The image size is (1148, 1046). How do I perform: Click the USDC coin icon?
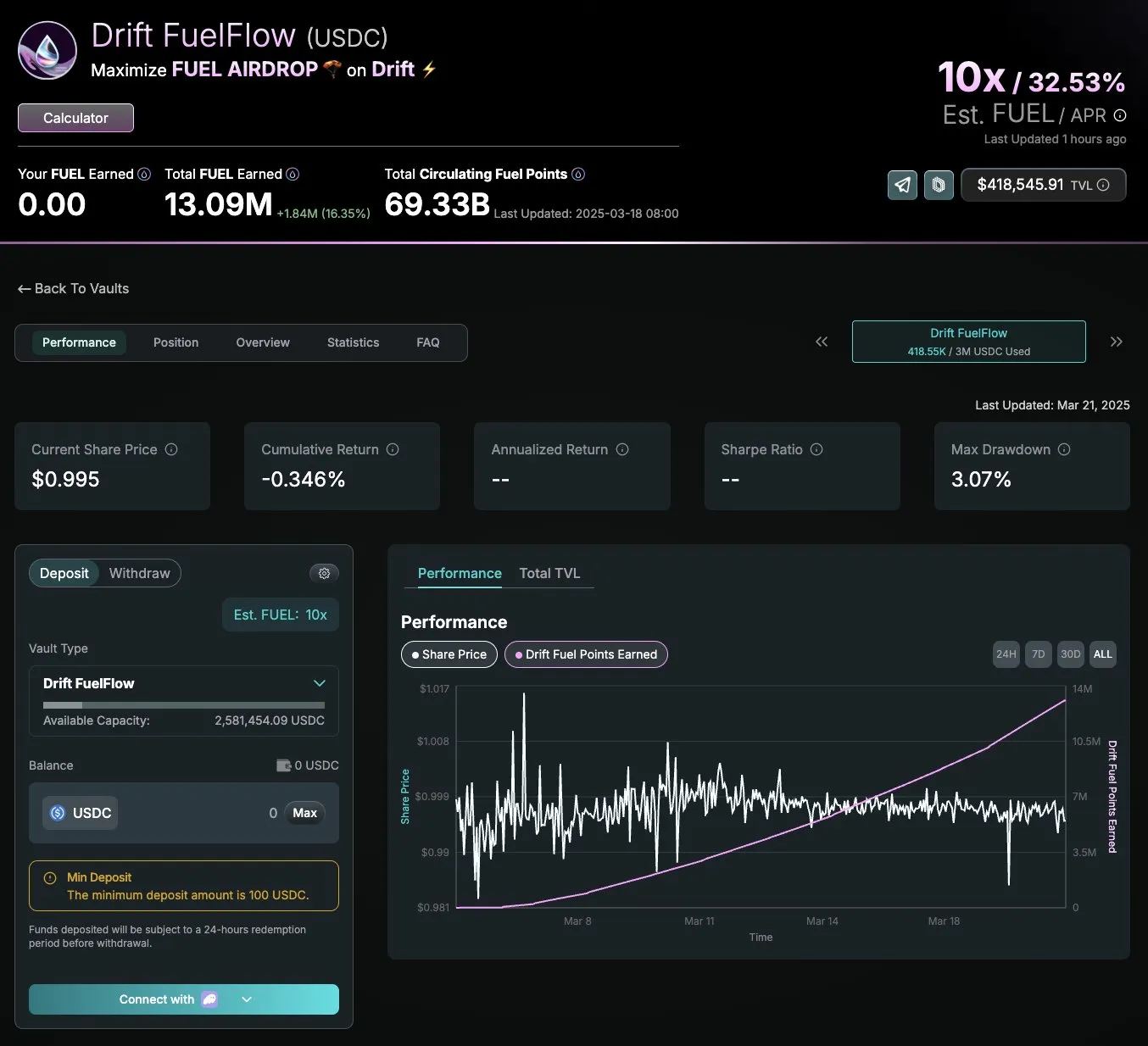pos(58,813)
